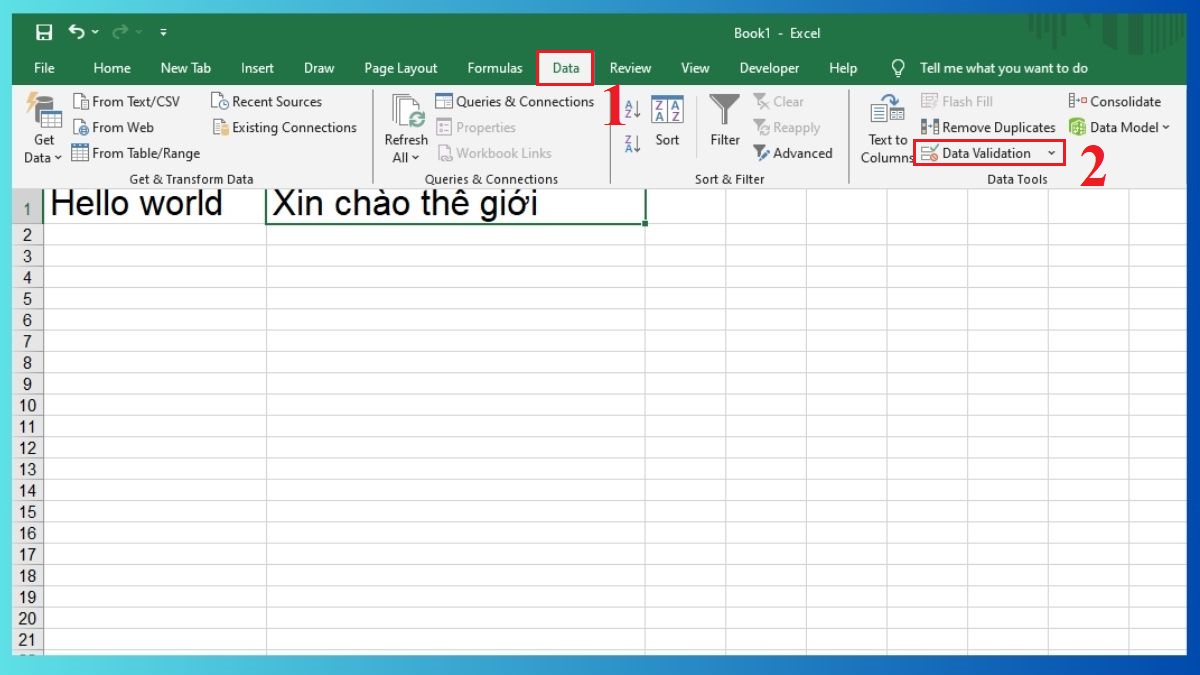Open Advanced filter options
This screenshot has width=1200, height=675.
[x=794, y=153]
